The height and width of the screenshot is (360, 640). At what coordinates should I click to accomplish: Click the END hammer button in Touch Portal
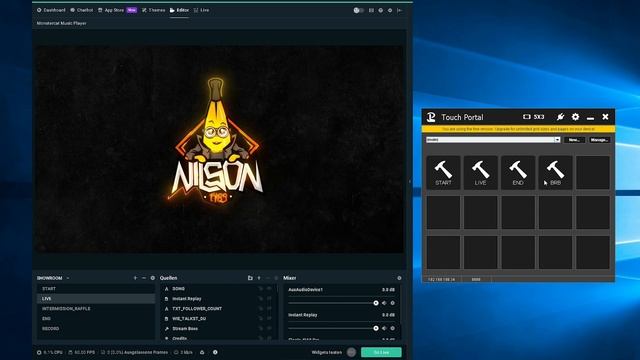coord(518,173)
